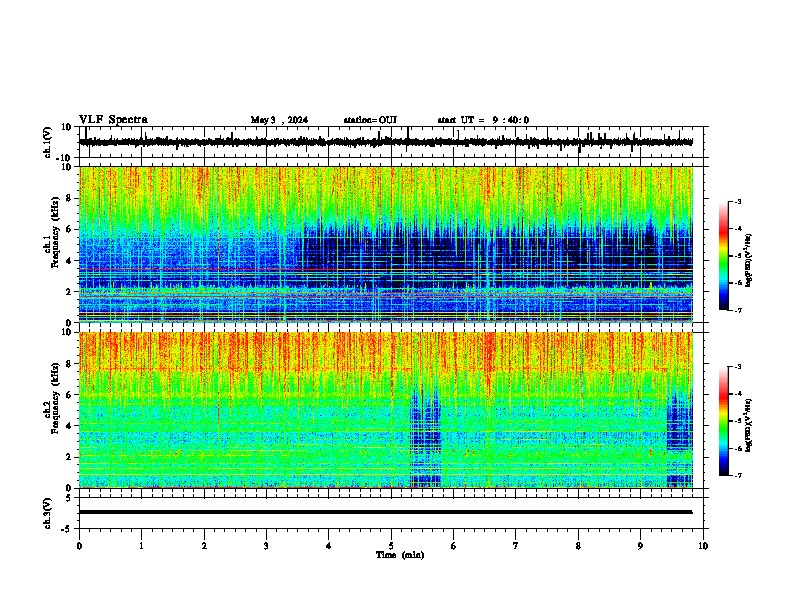Click the ch.2 spectrogram panel
Screen dimensions: 792x612
pos(386,410)
